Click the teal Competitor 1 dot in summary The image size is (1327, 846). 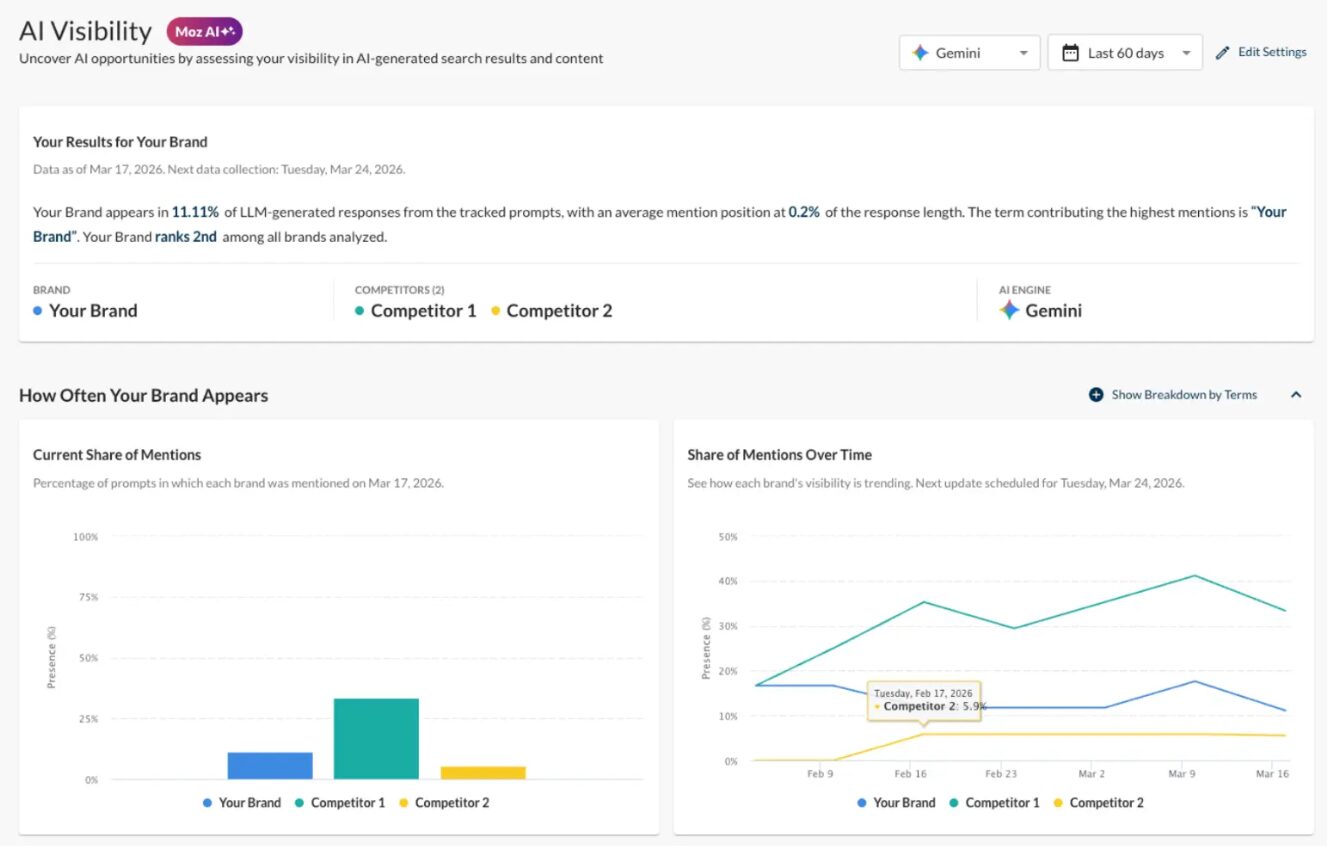[359, 311]
